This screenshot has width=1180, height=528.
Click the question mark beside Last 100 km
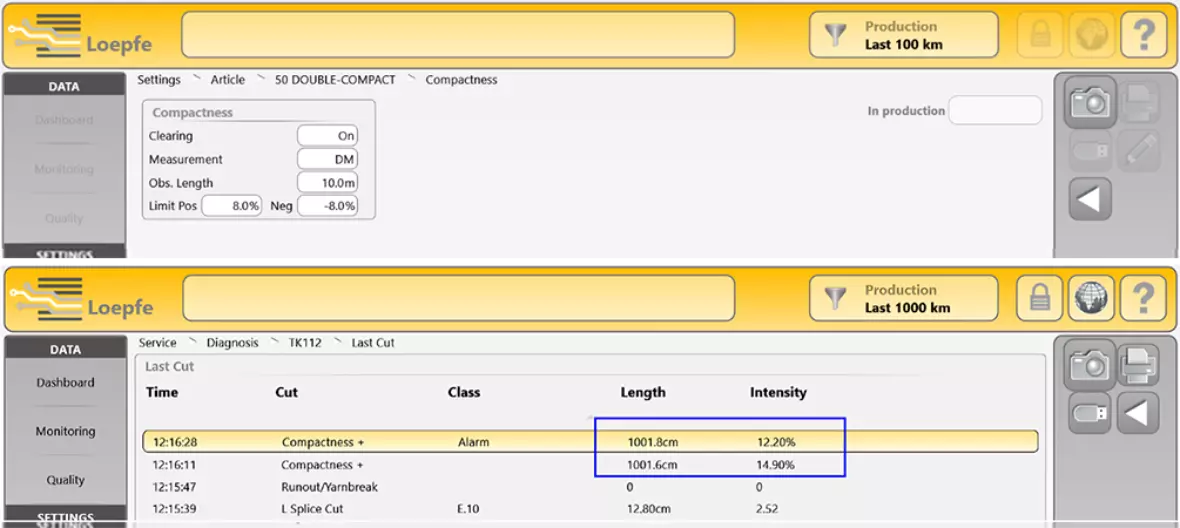point(1144,36)
